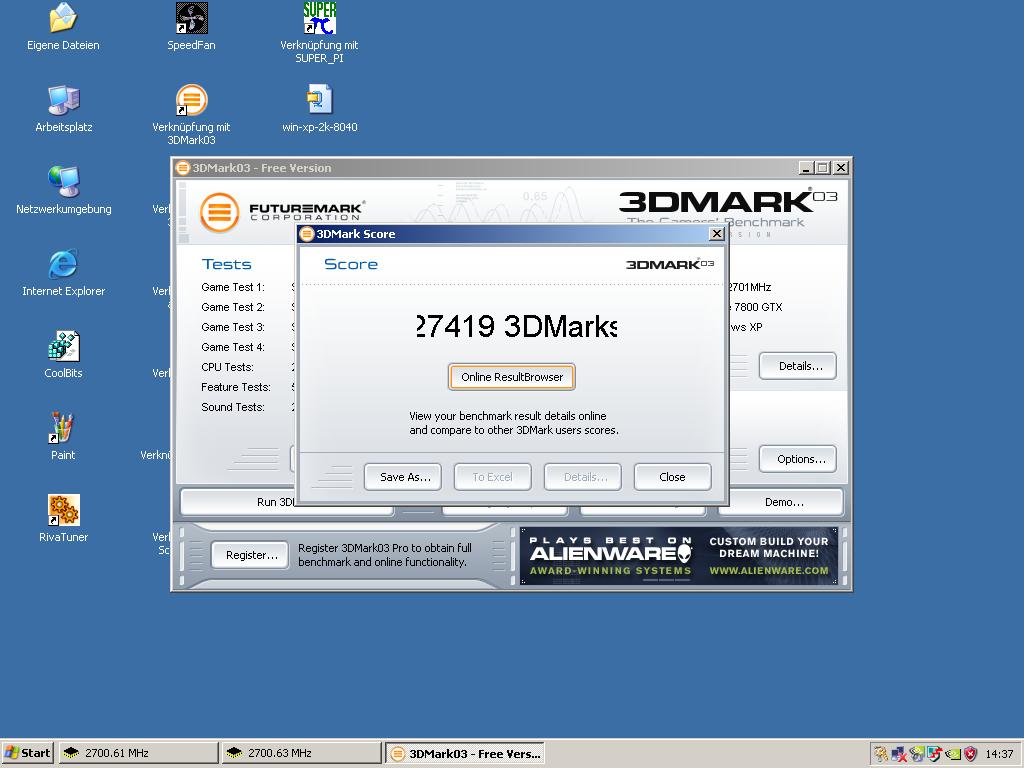Viewport: 1024px width, 768px height.
Task: Open the Windows Start menu
Action: click(27, 753)
